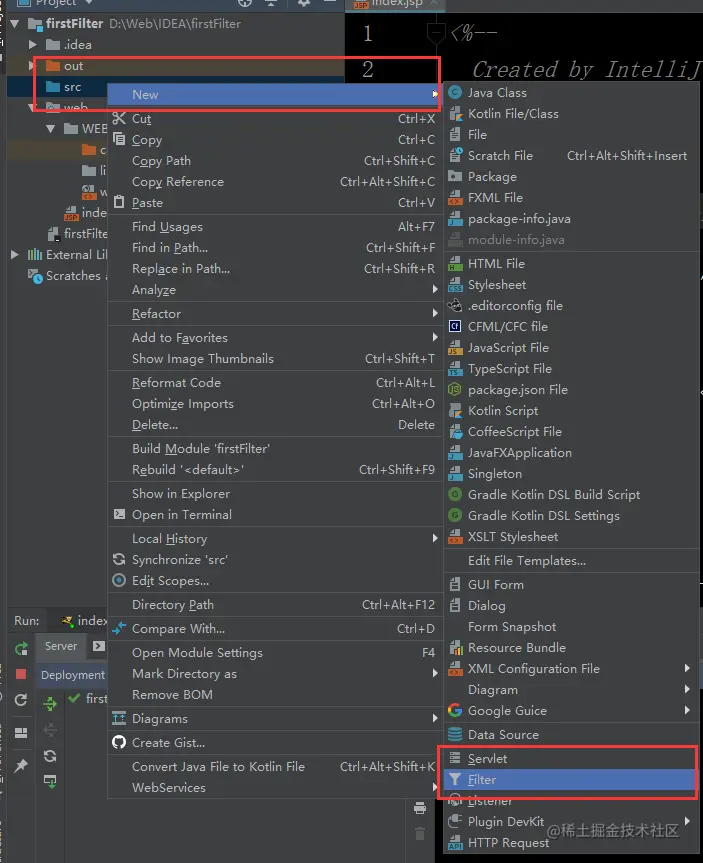Collapse the firstFilter project root
Viewport: 703px width, 863px height.
point(15,24)
